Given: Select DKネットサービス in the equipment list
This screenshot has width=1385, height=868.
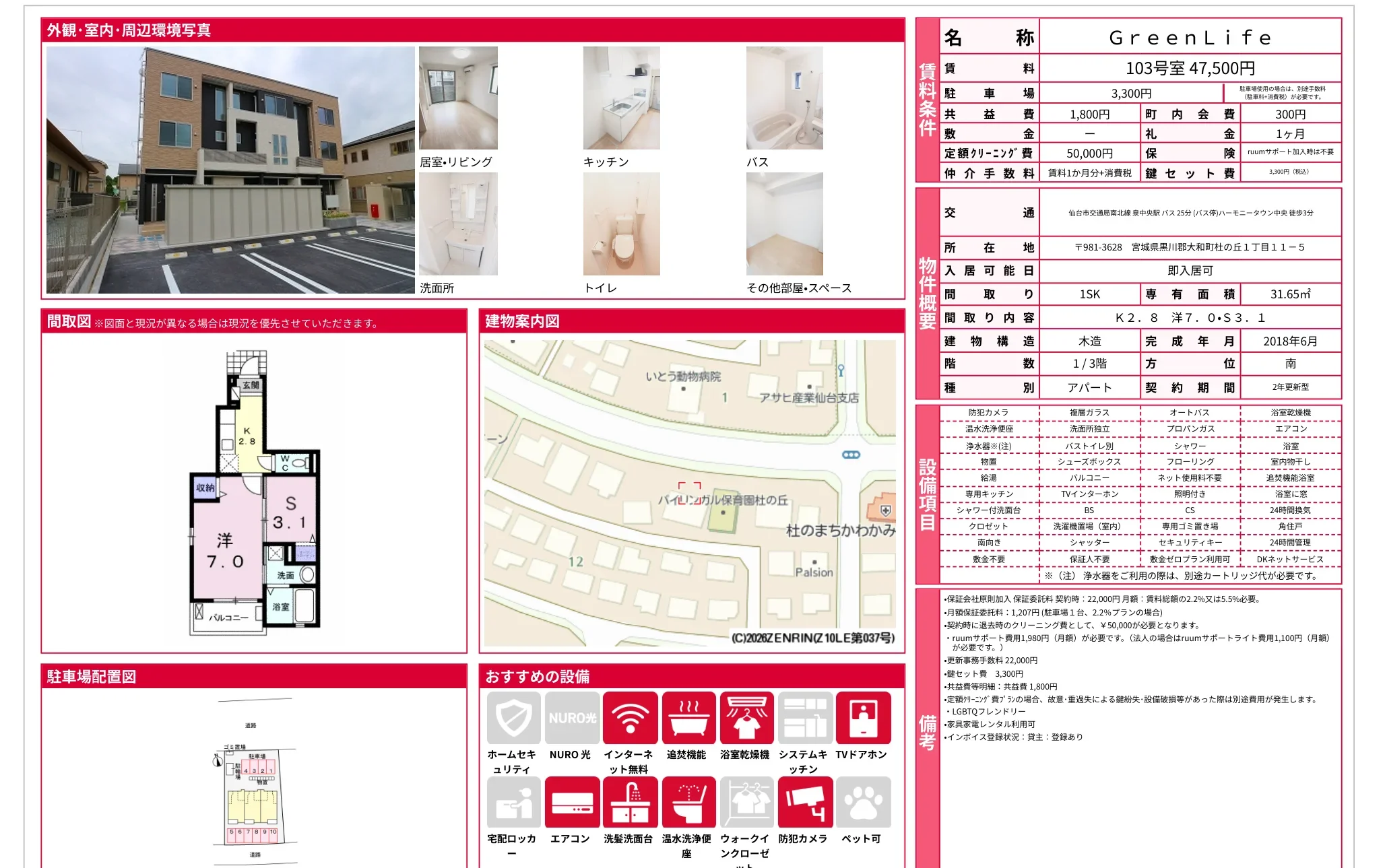Looking at the screenshot, I should 1290,559.
